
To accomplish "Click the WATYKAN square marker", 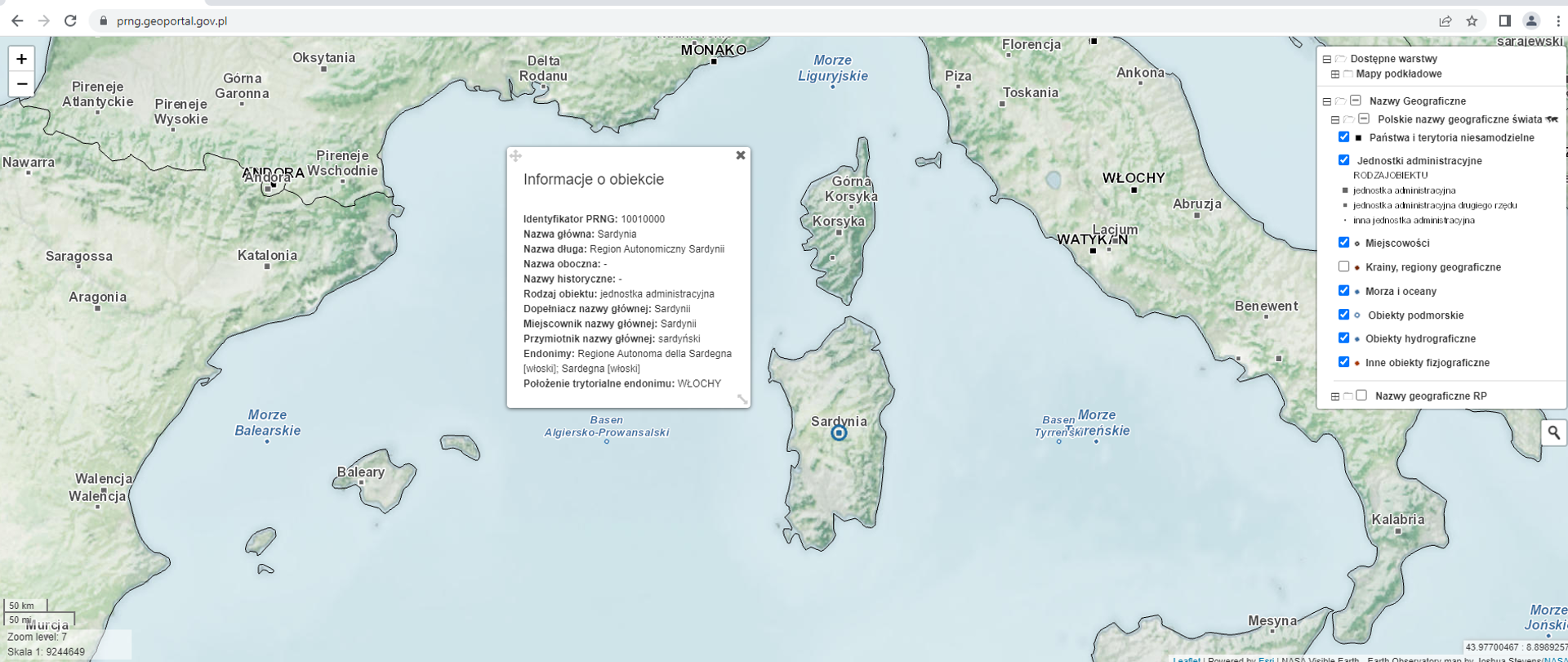I will [1093, 251].
